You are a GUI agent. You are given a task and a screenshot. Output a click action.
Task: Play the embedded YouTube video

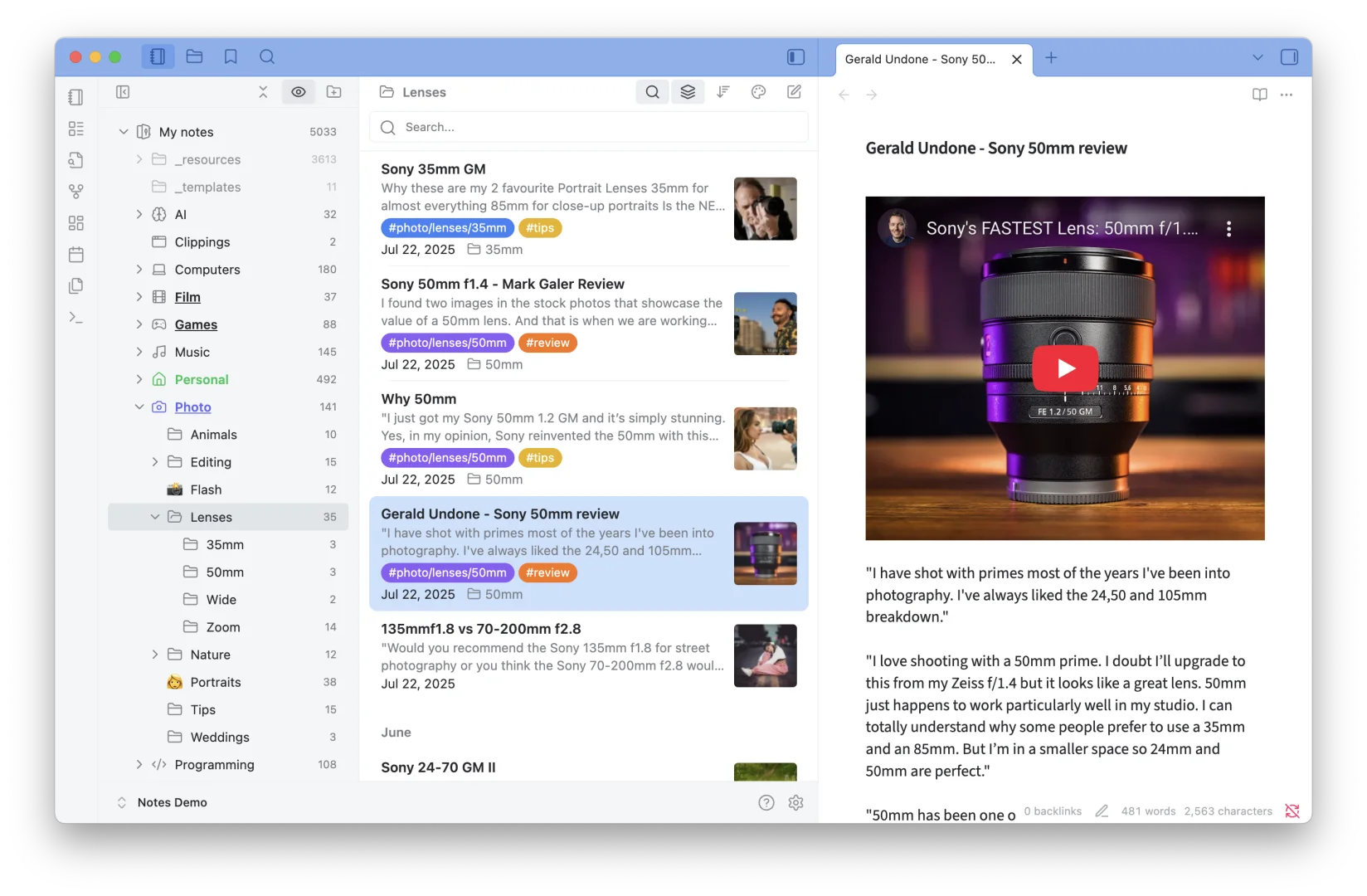1065,368
